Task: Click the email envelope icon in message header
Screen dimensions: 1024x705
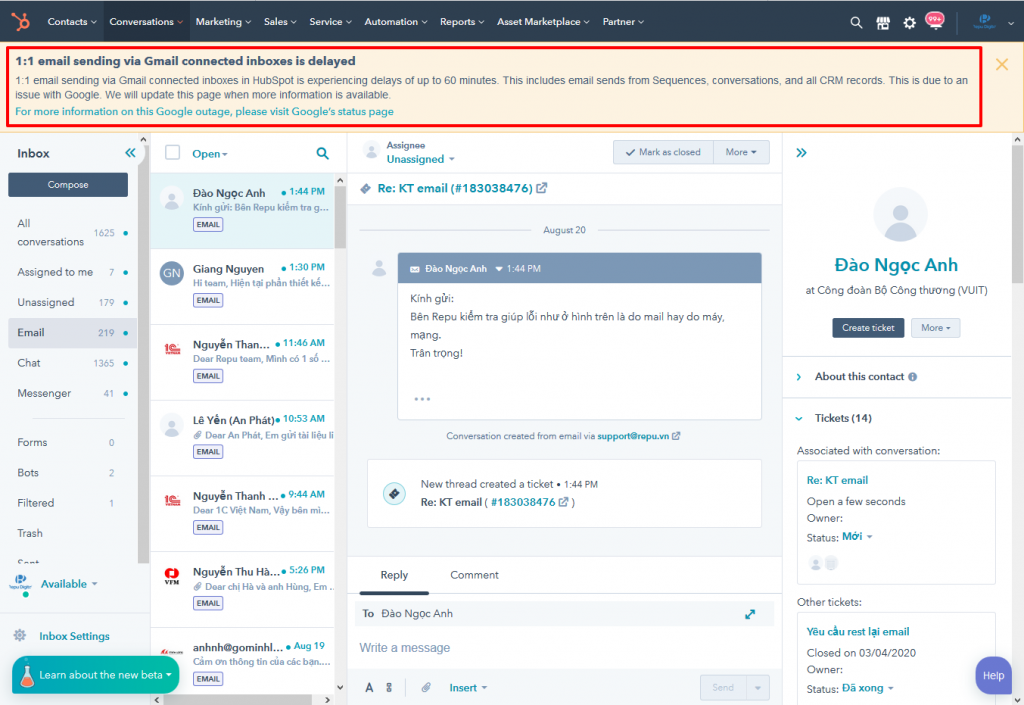Action: (415, 269)
